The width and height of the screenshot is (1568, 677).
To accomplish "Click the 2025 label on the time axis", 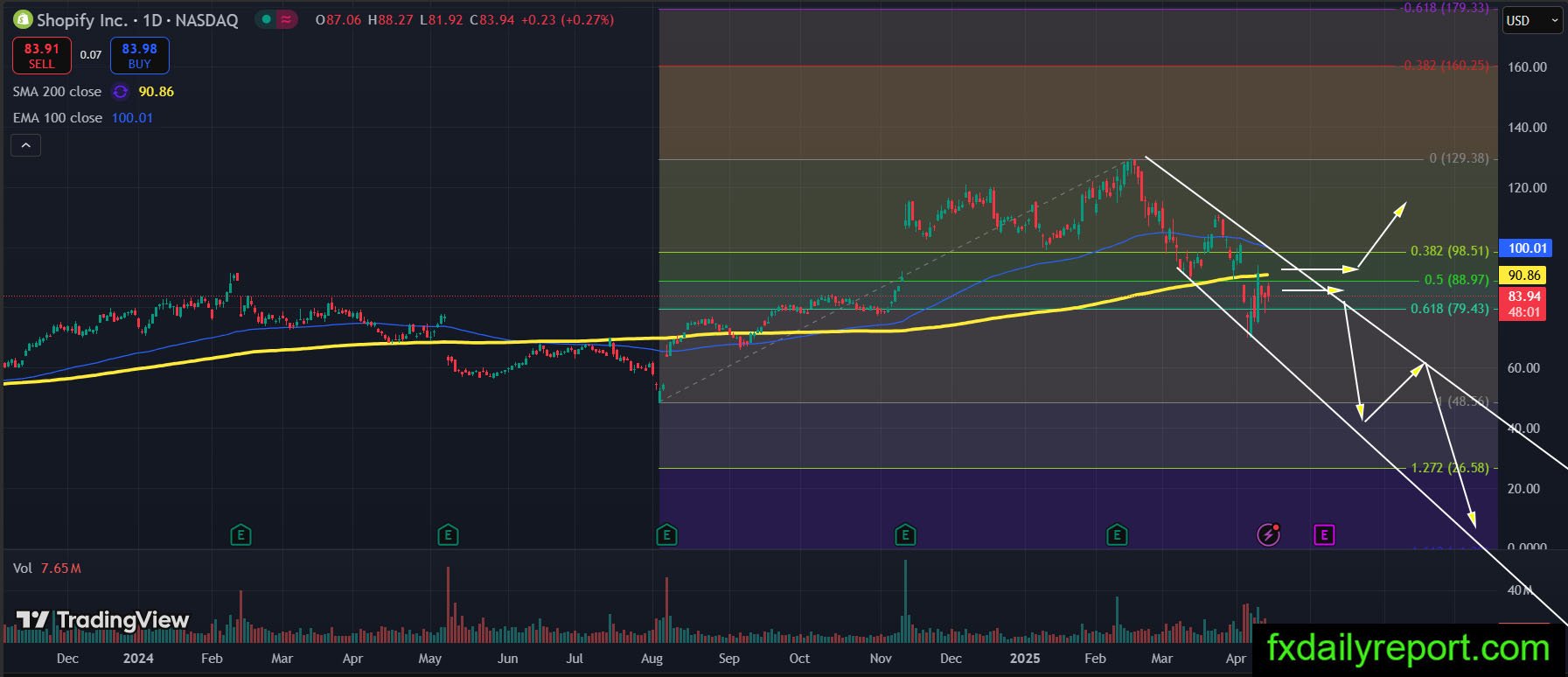I will (1025, 659).
